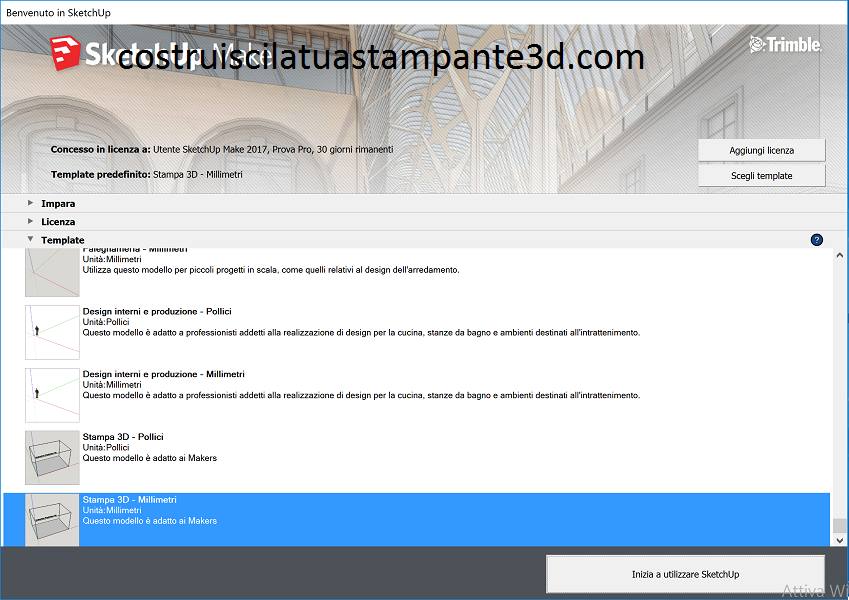The width and height of the screenshot is (849, 600).
Task: Select Stampa 3D - Pollici template thumbnail
Action: 52,458
